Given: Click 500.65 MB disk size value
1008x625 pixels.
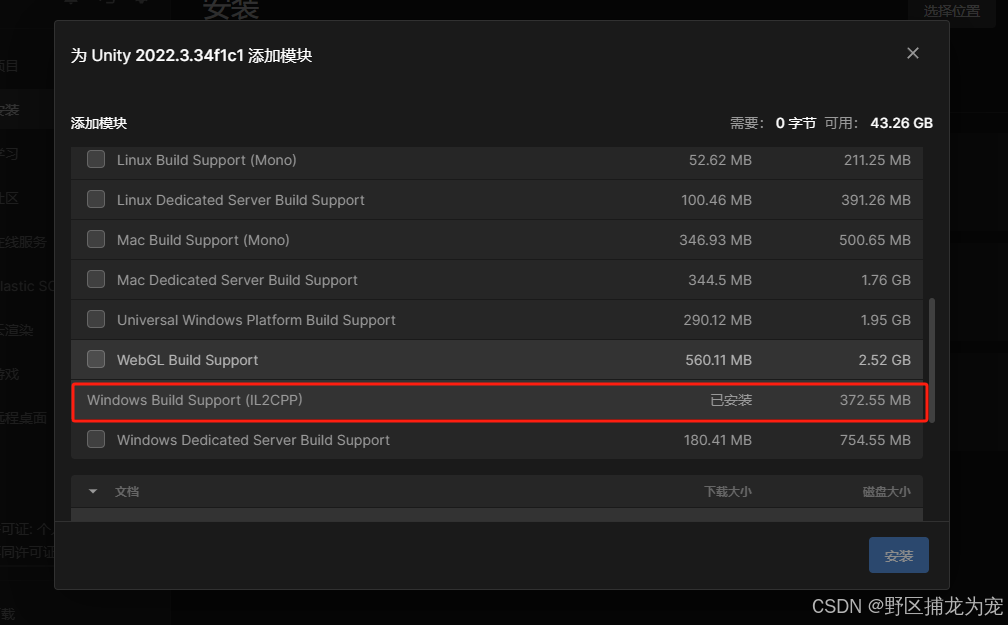Looking at the screenshot, I should [x=875, y=240].
